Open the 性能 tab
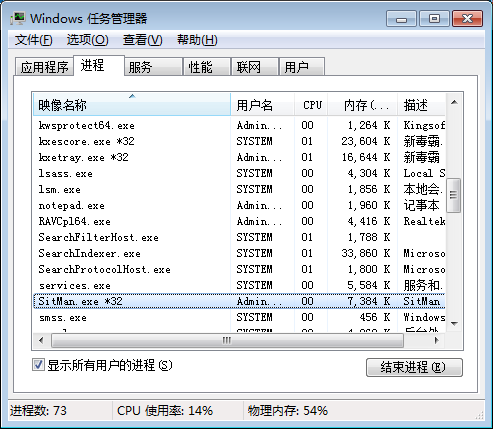Image resolution: width=493 pixels, height=429 pixels. point(207,67)
